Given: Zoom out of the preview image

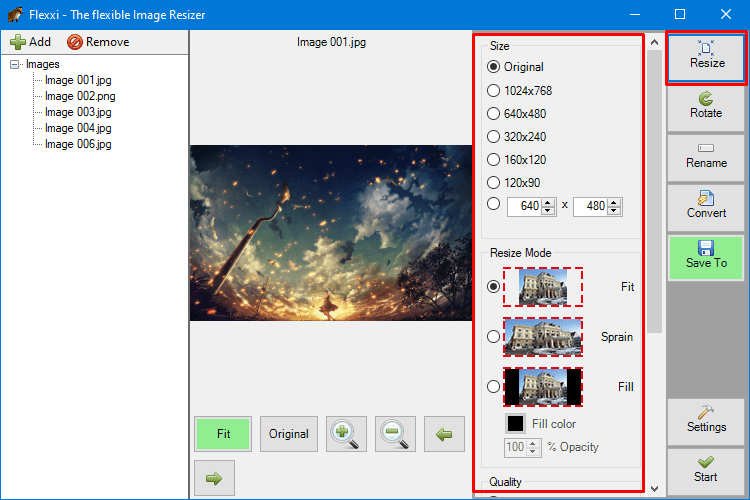Looking at the screenshot, I should (x=395, y=434).
